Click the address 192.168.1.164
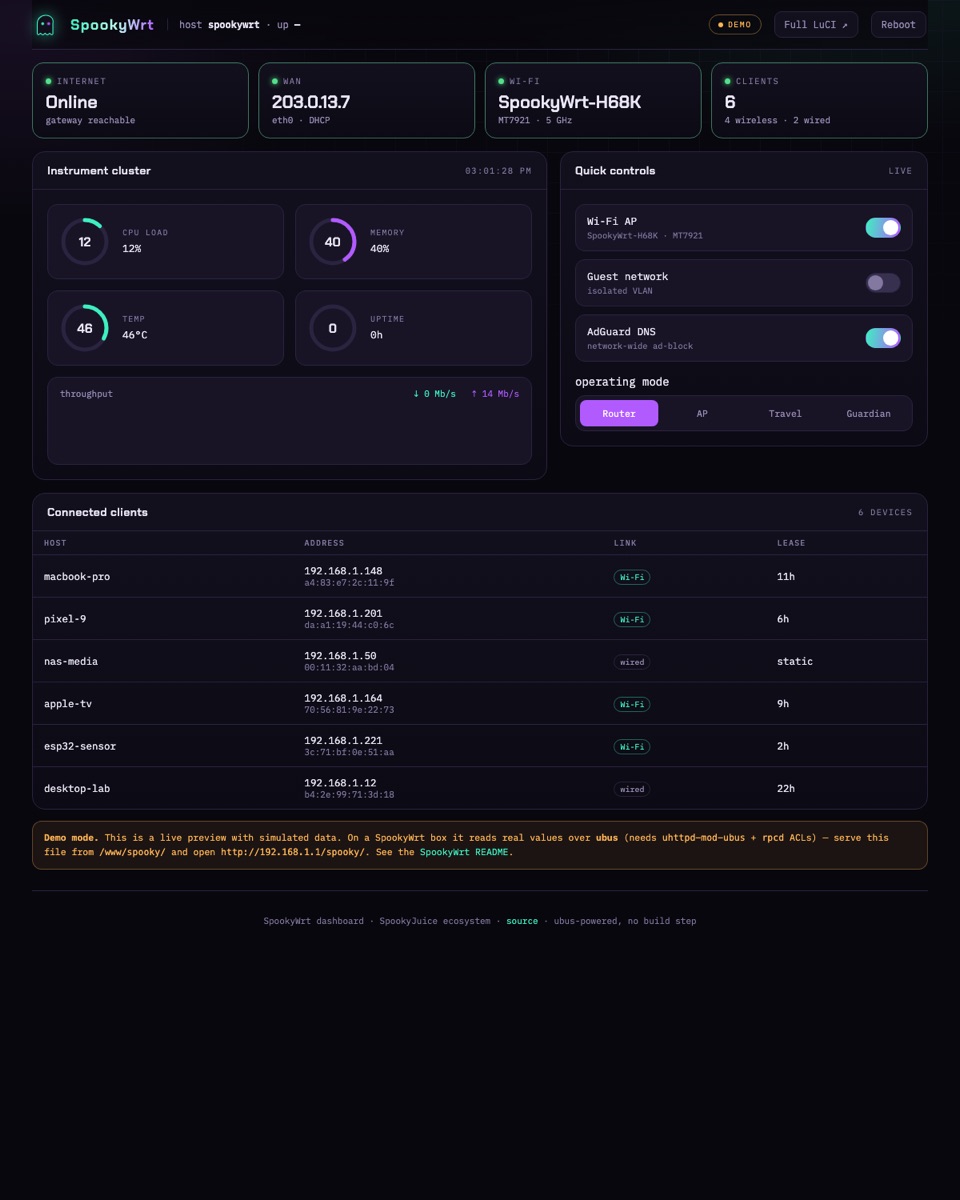Screen dimensions: 960x1200 click(343, 698)
